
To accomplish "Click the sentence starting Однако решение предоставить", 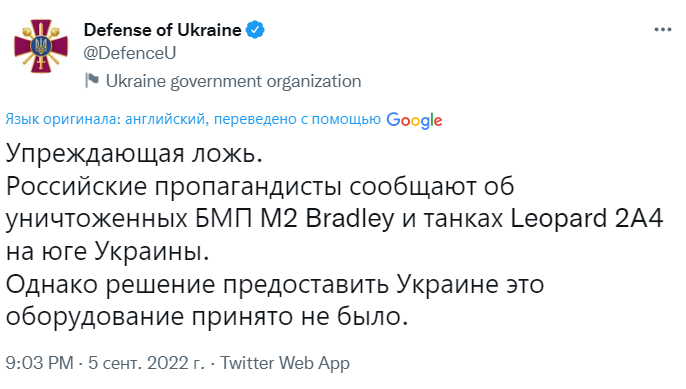I will [274, 300].
